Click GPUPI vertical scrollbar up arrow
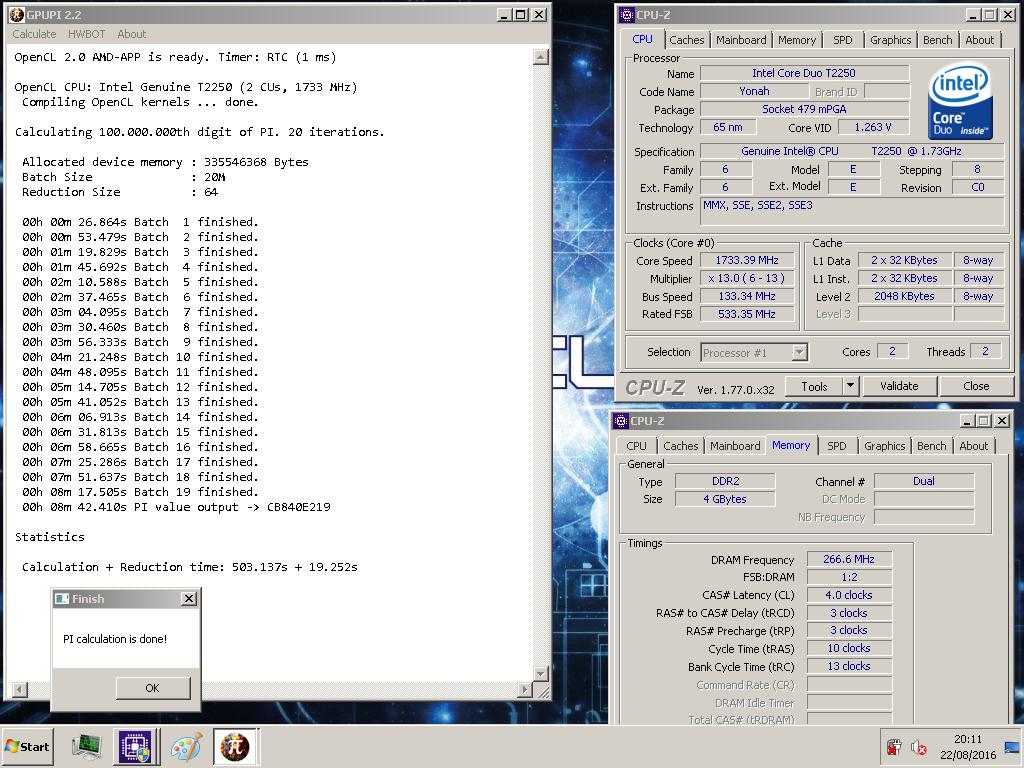 click(x=541, y=57)
